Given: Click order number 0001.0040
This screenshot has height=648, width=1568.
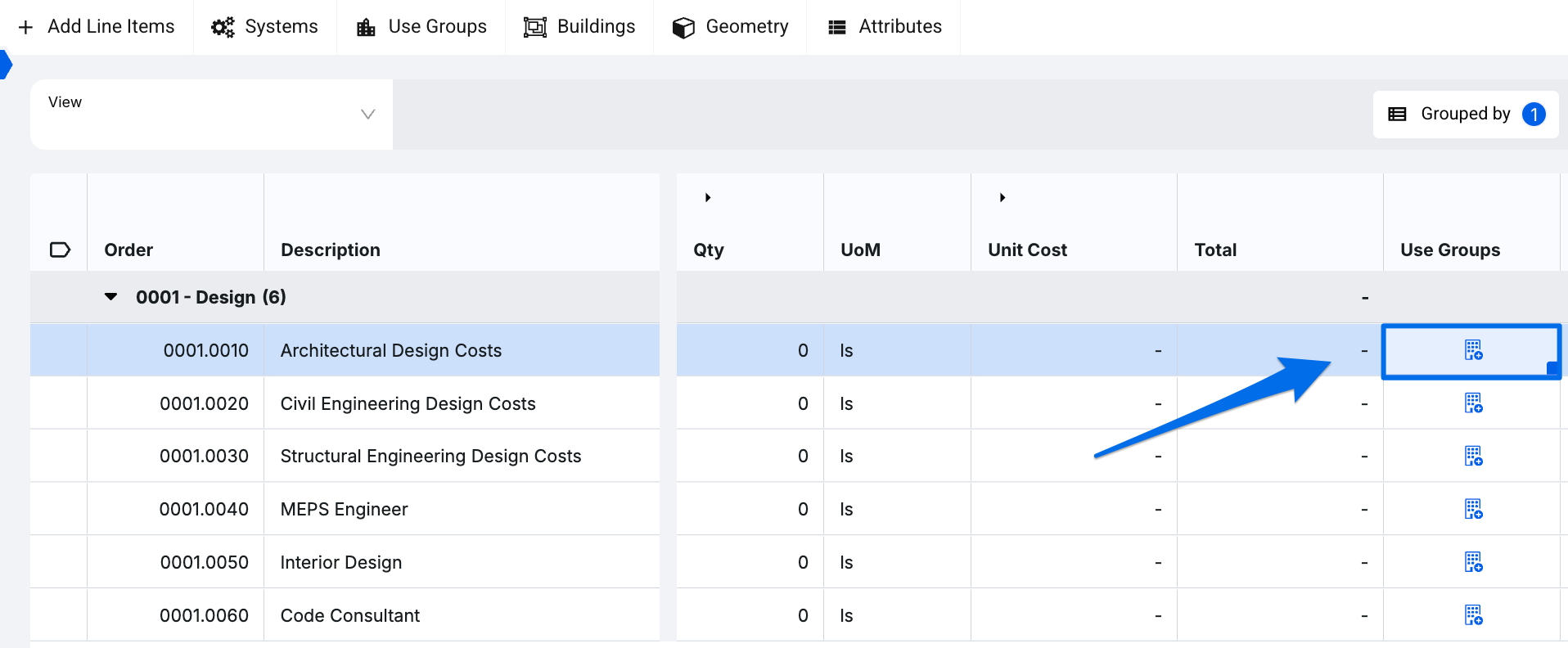Looking at the screenshot, I should click(205, 509).
